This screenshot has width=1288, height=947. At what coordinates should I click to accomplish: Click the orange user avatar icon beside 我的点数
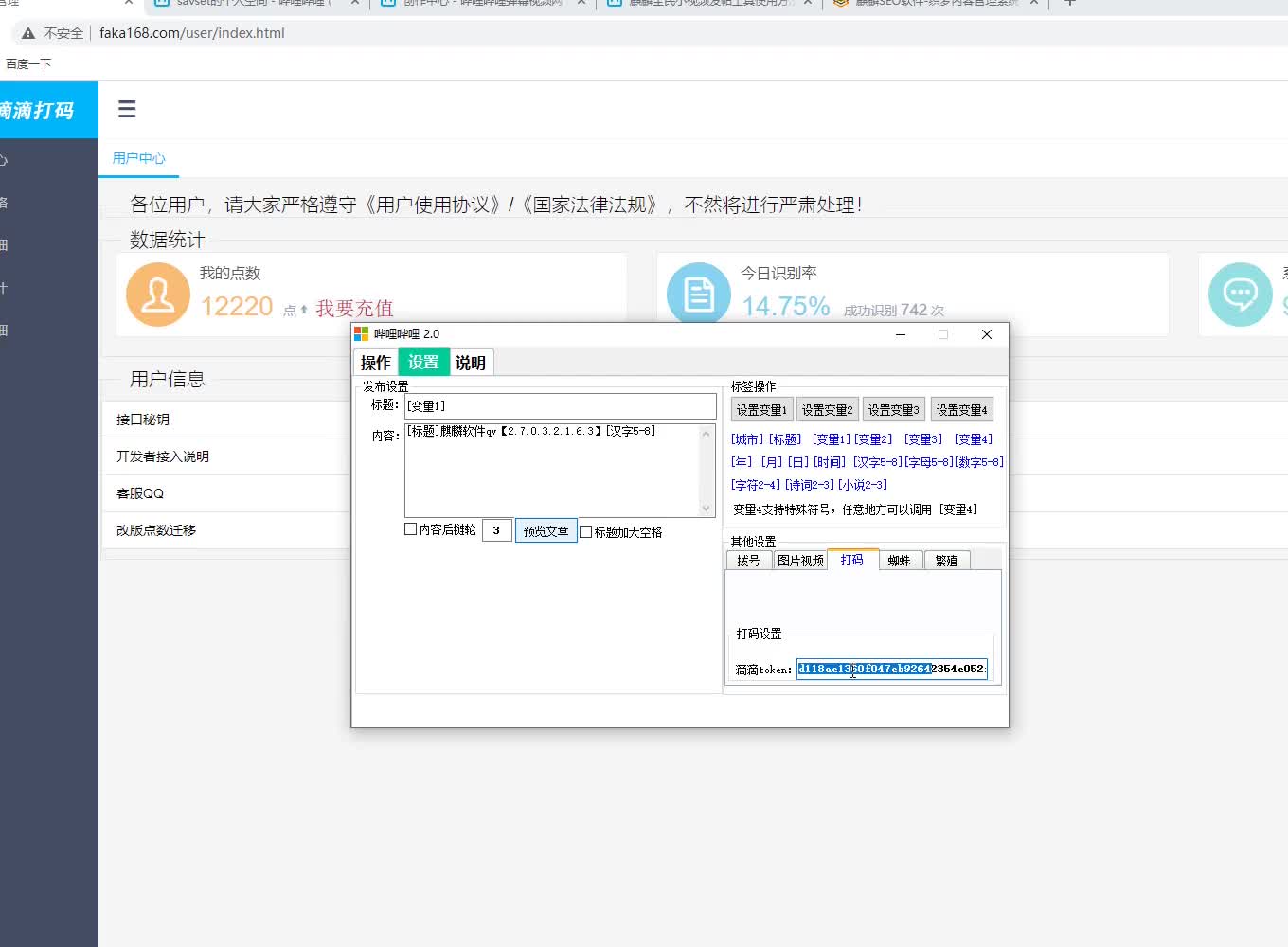click(158, 295)
